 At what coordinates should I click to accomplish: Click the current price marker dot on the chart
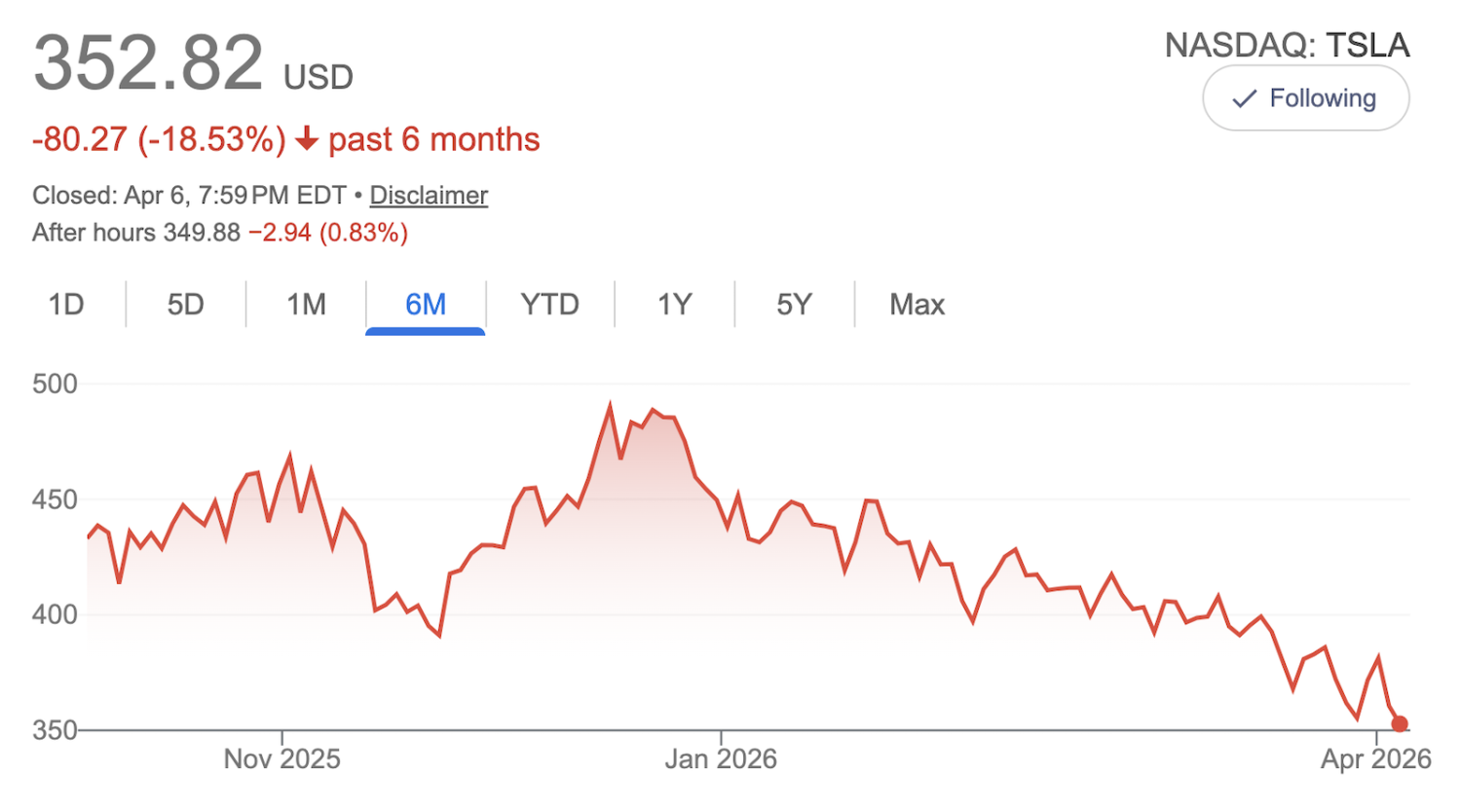pos(1400,723)
